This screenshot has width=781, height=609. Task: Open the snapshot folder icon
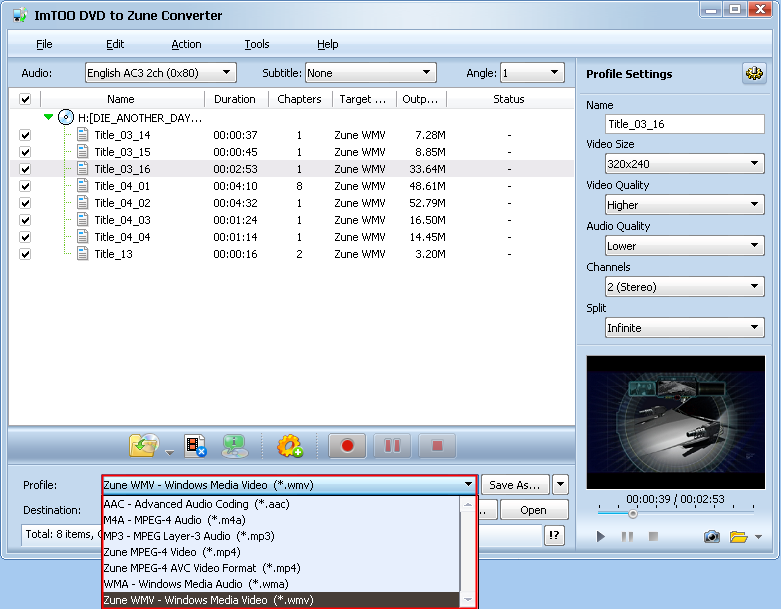click(x=739, y=536)
